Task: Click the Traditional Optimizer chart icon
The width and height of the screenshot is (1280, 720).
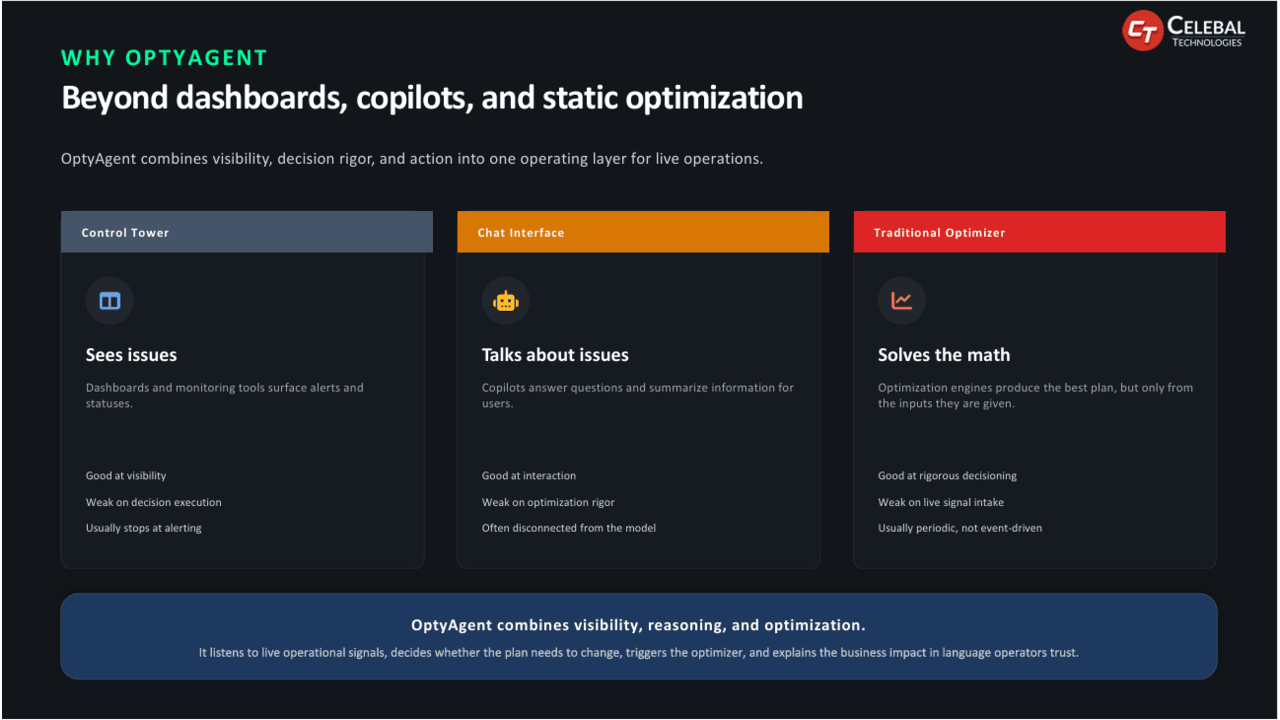Action: pos(902,301)
